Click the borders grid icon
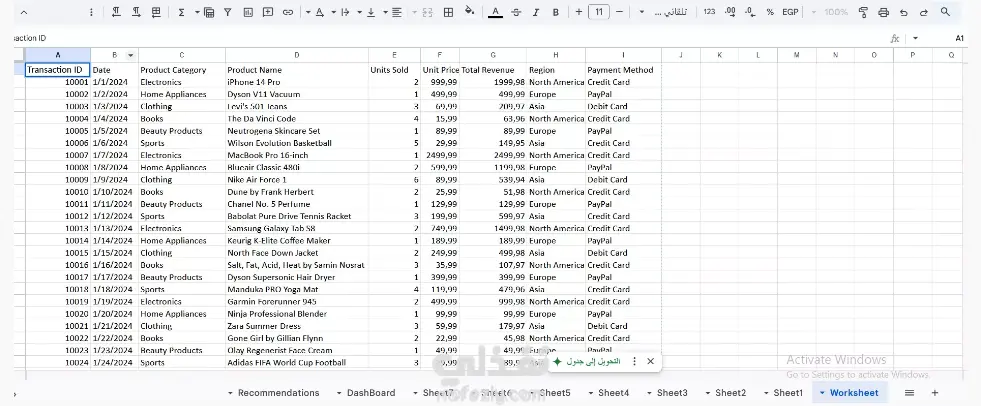981x406 pixels. [x=448, y=12]
